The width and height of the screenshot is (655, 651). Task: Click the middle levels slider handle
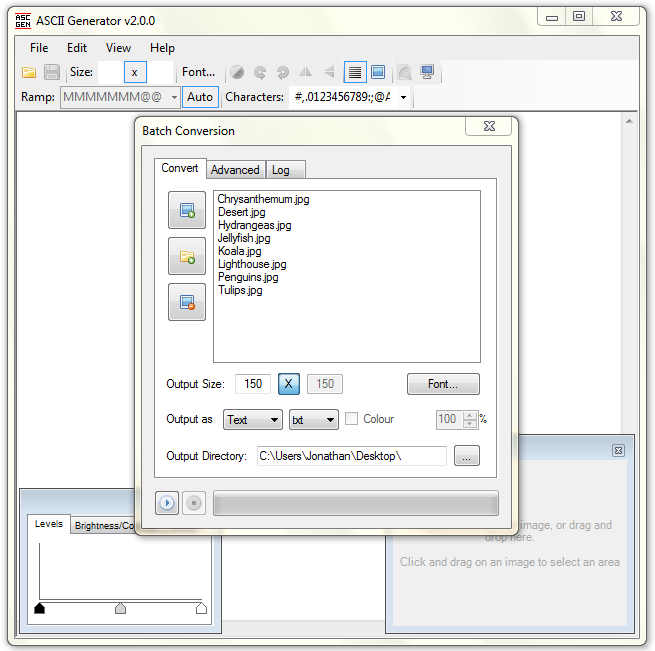[x=120, y=608]
